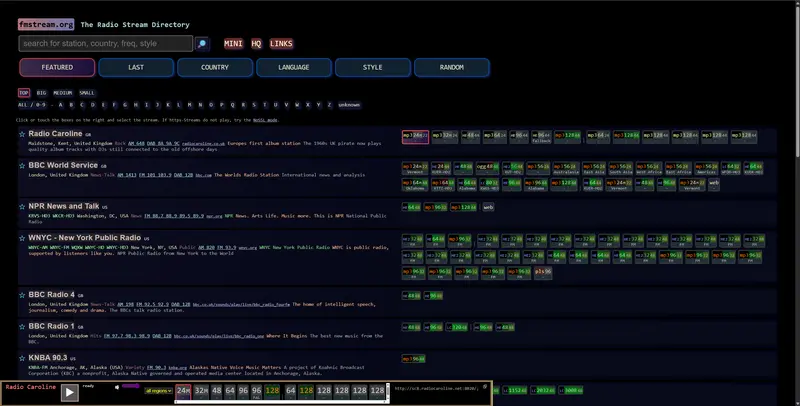Star Radio Caroline as favorite
This screenshot has width=800, height=406.
point(22,134)
